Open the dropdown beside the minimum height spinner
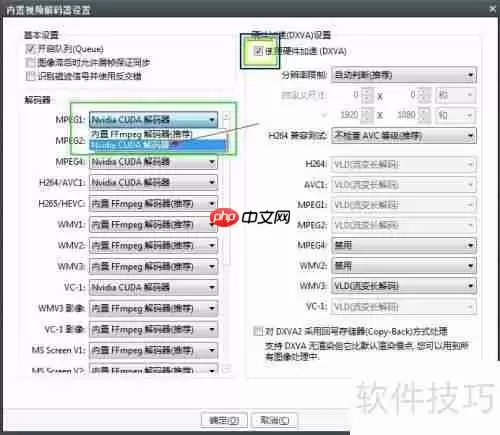The width and height of the screenshot is (500, 435). coord(455,95)
